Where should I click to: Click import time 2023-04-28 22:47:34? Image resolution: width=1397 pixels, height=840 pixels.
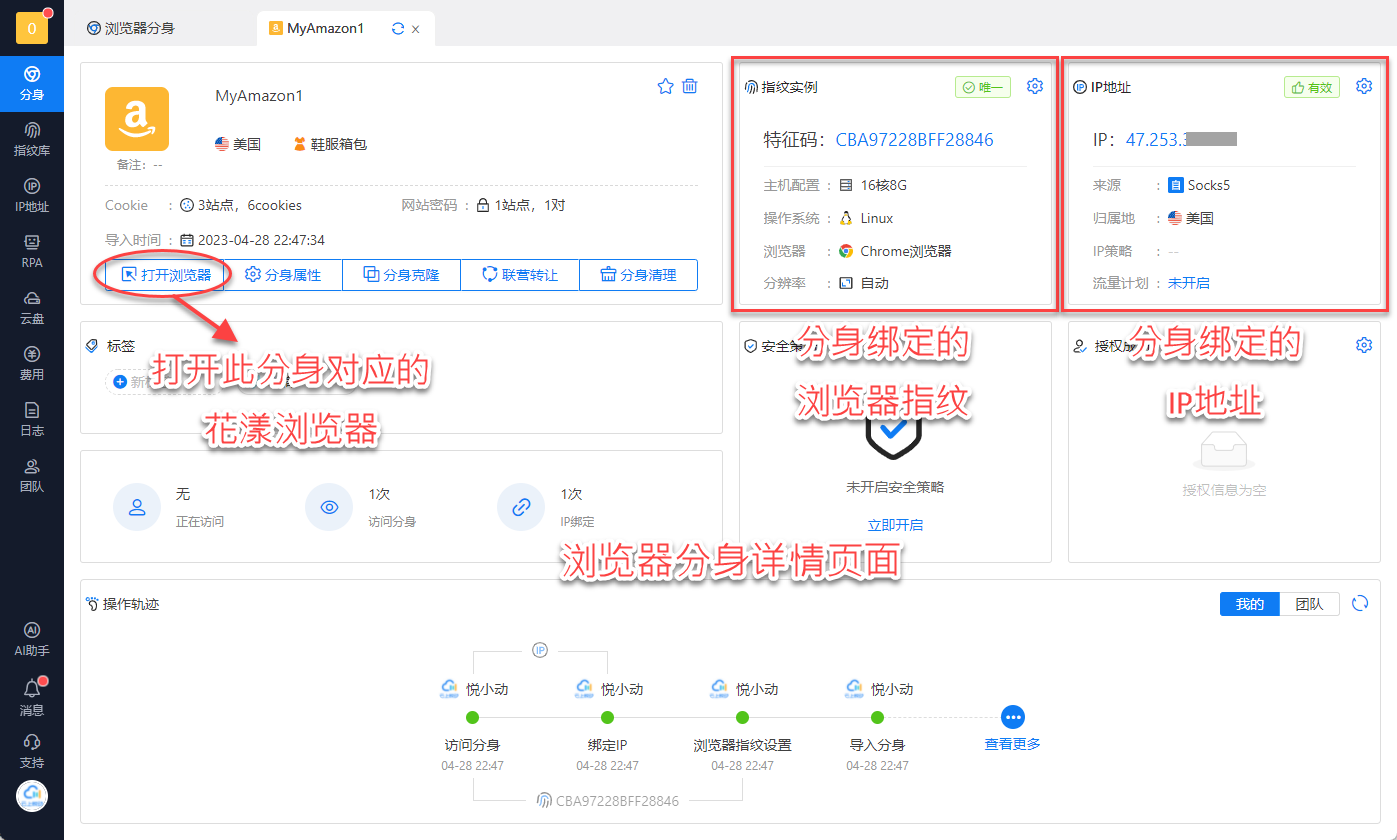pyautogui.click(x=261, y=240)
